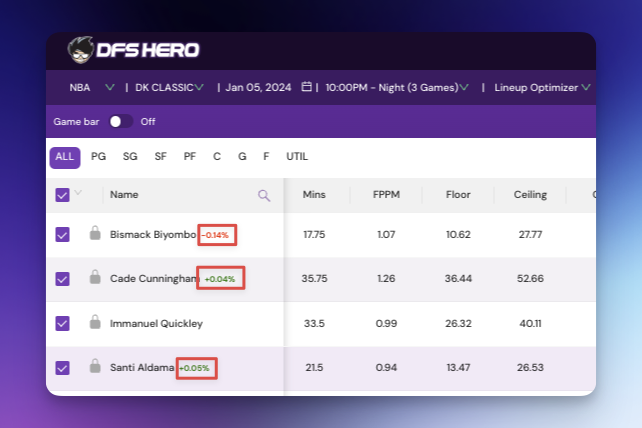Open the 10:00PM Night slate dropdown

397,88
